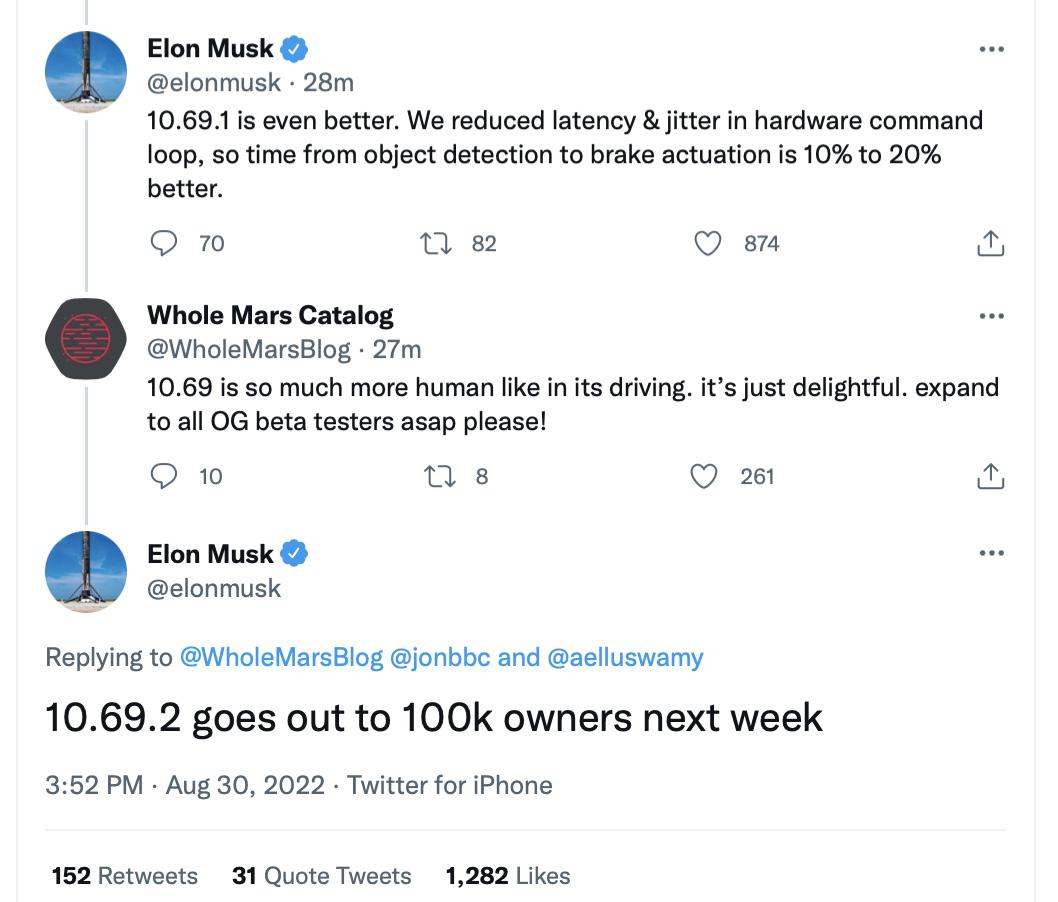Viewport: 1058px width, 902px height.
Task: View the 152 Retweets list
Action: (124, 876)
